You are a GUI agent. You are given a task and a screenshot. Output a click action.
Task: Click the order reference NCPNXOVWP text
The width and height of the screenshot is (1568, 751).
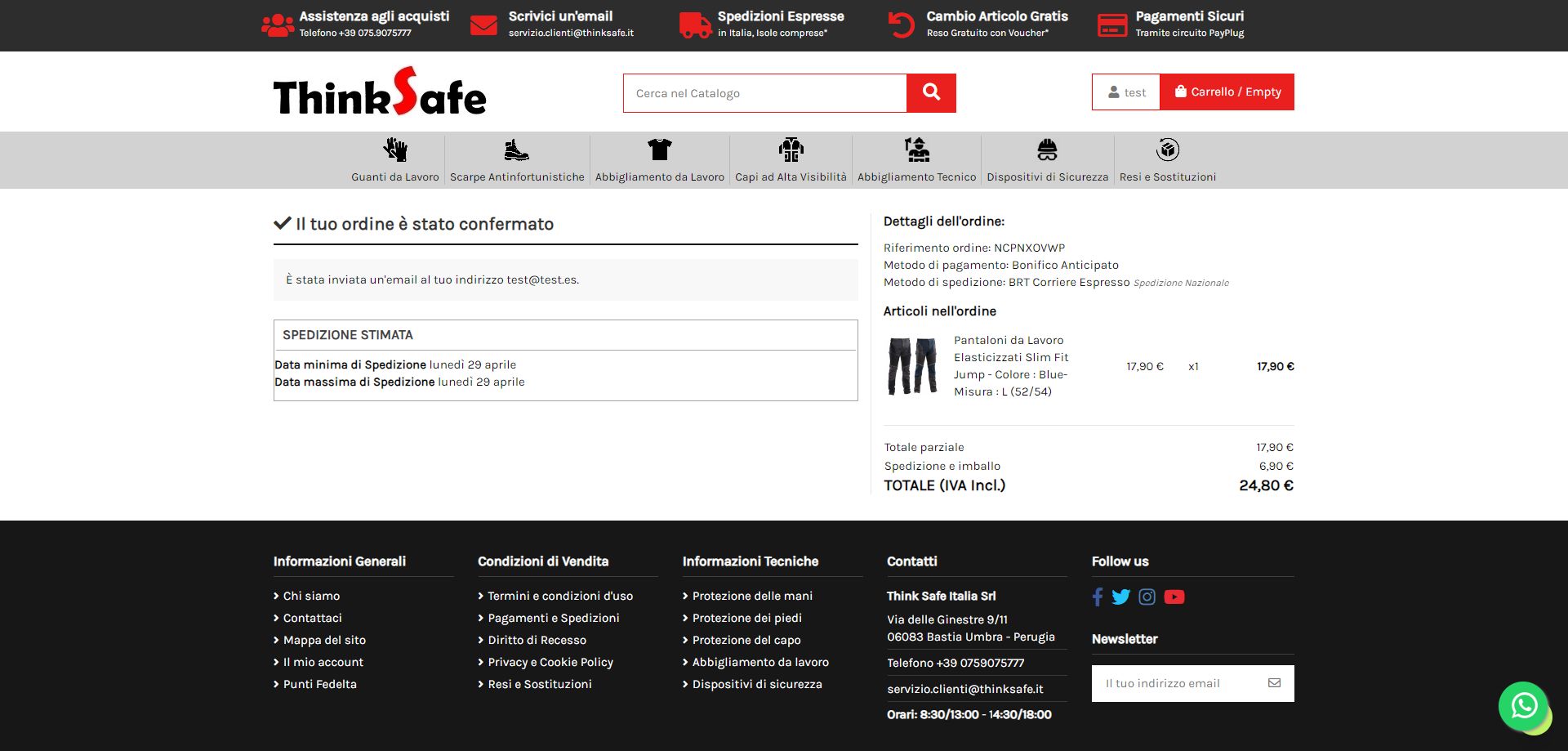(x=1029, y=248)
